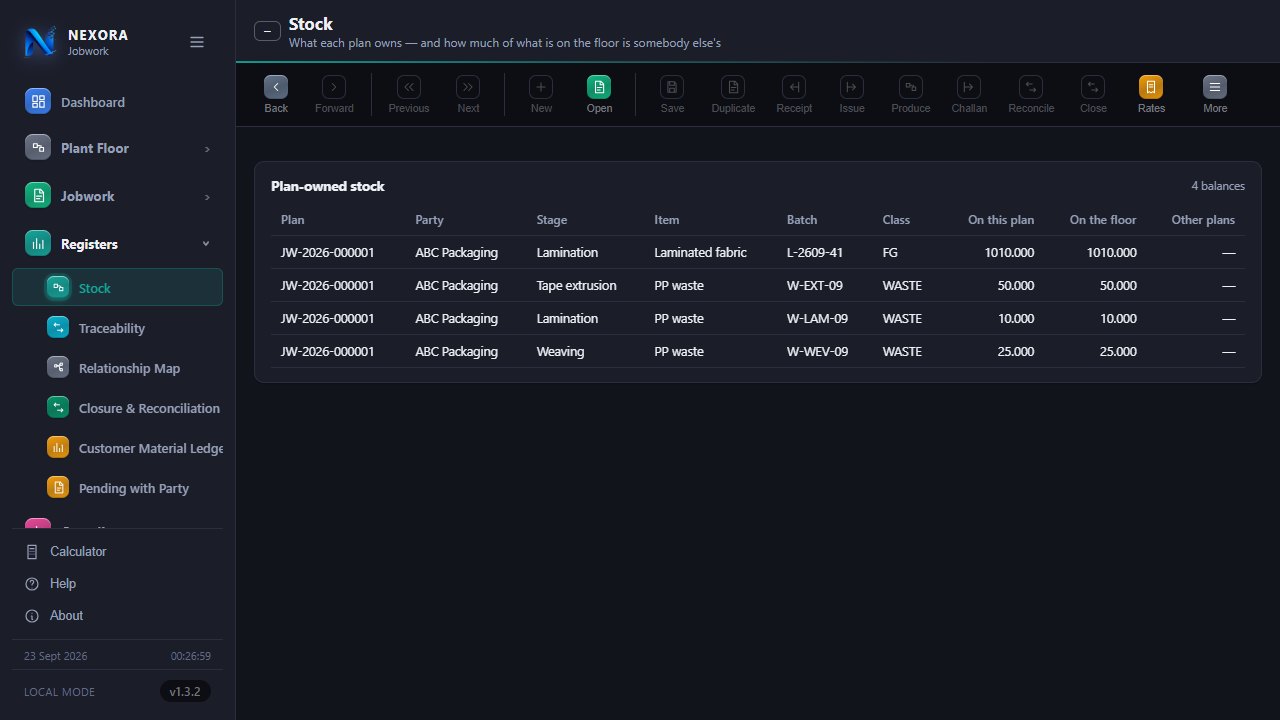Click the Tape extrusion stage cell
This screenshot has width=1280, height=720.
[576, 286]
